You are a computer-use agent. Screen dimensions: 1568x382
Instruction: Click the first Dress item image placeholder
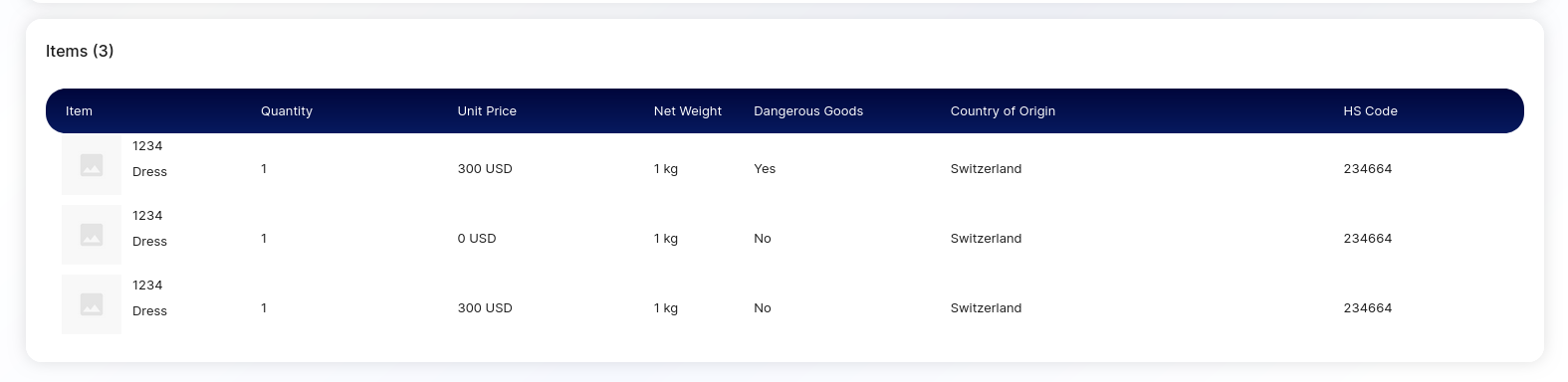[92, 165]
